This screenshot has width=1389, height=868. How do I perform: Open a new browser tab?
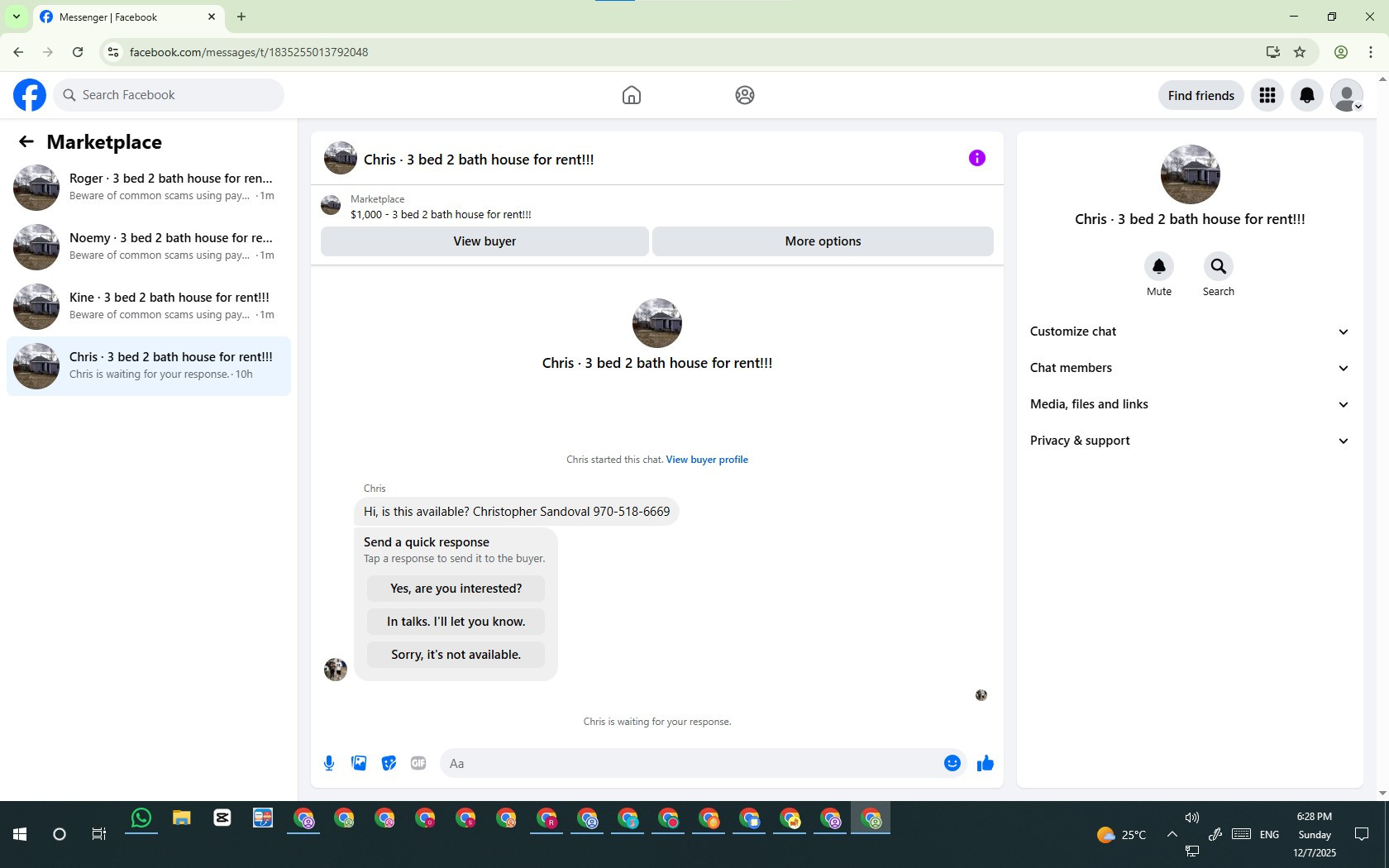pos(241,17)
